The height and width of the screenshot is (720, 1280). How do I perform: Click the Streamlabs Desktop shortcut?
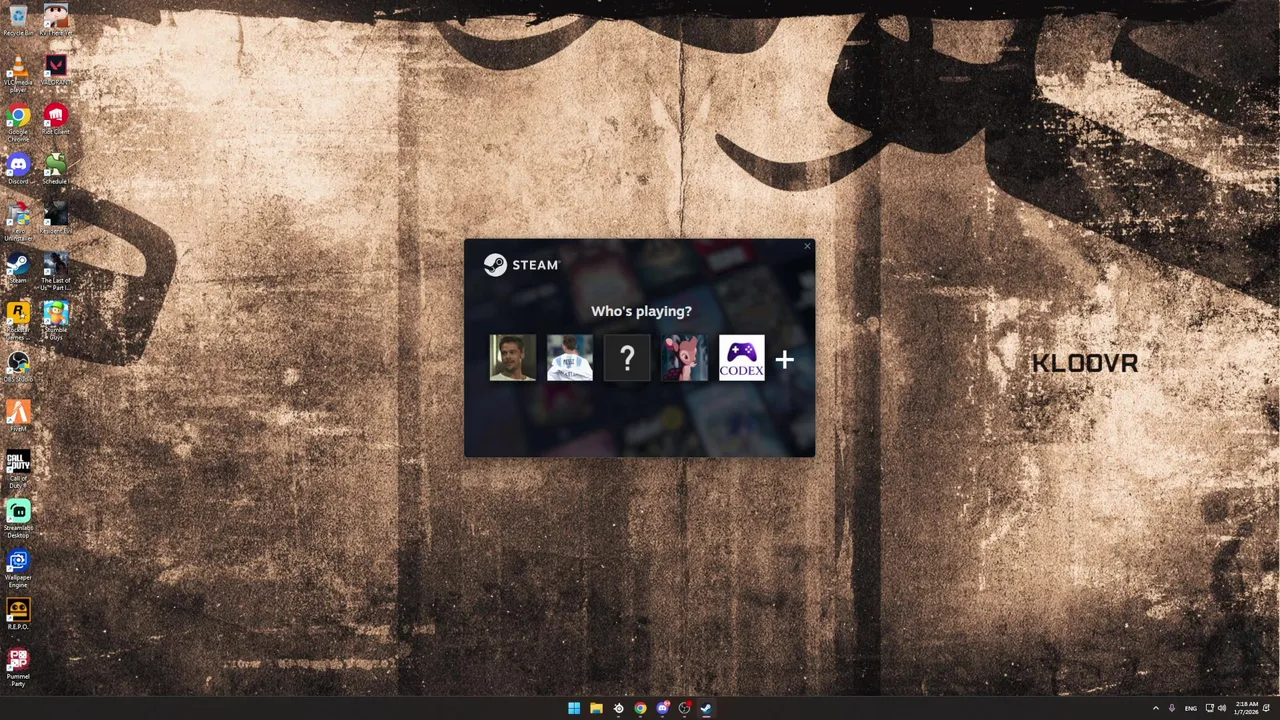tap(18, 519)
